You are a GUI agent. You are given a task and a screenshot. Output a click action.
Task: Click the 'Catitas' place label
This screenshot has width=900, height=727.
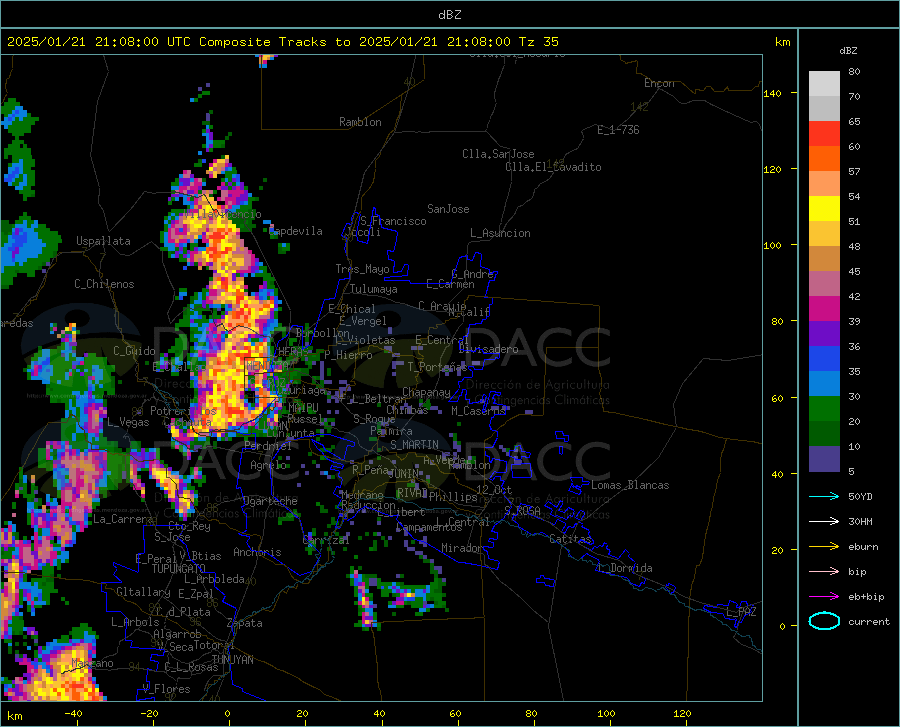570,539
